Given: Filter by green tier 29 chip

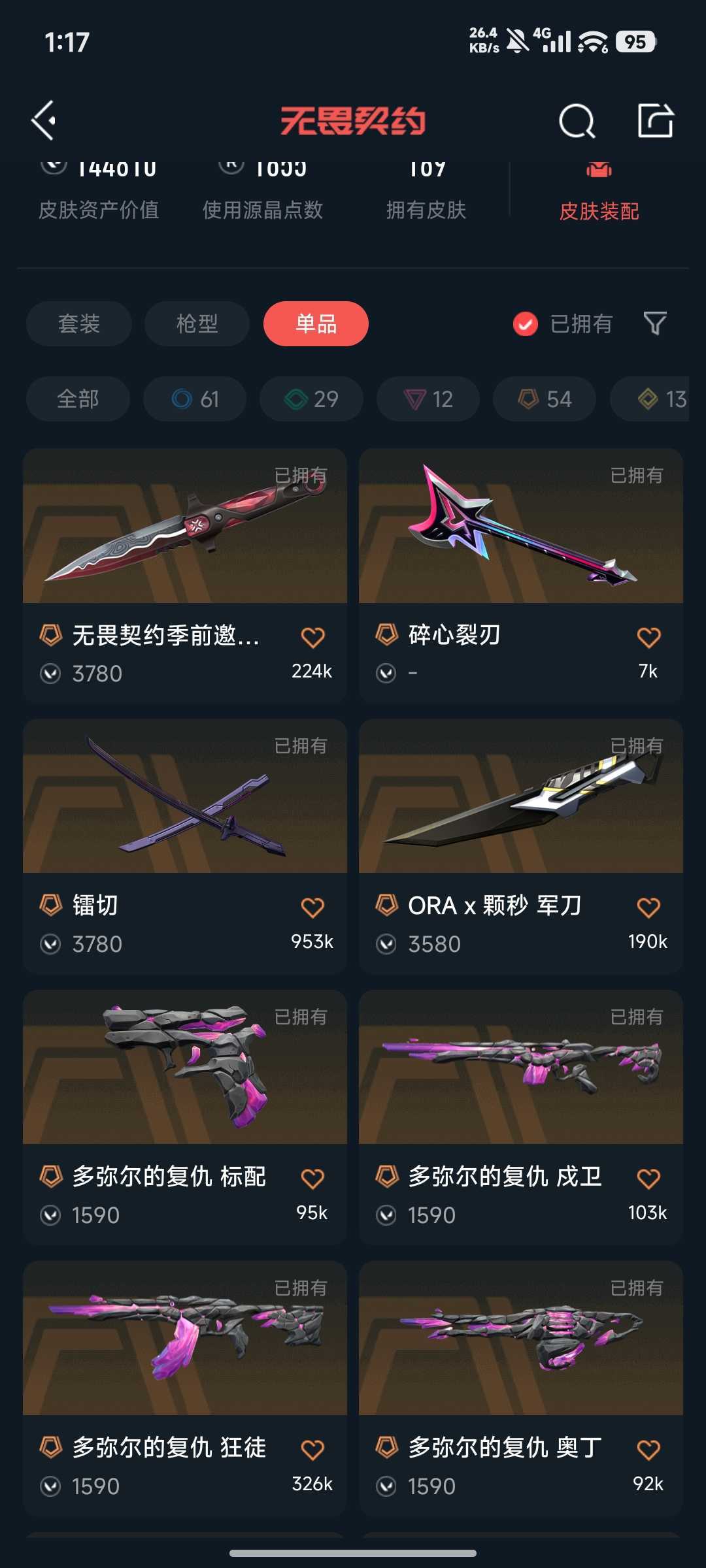Looking at the screenshot, I should (311, 399).
